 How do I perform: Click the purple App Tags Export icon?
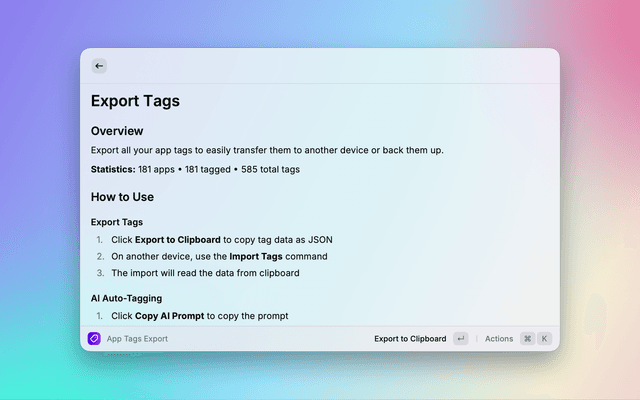(x=95, y=339)
